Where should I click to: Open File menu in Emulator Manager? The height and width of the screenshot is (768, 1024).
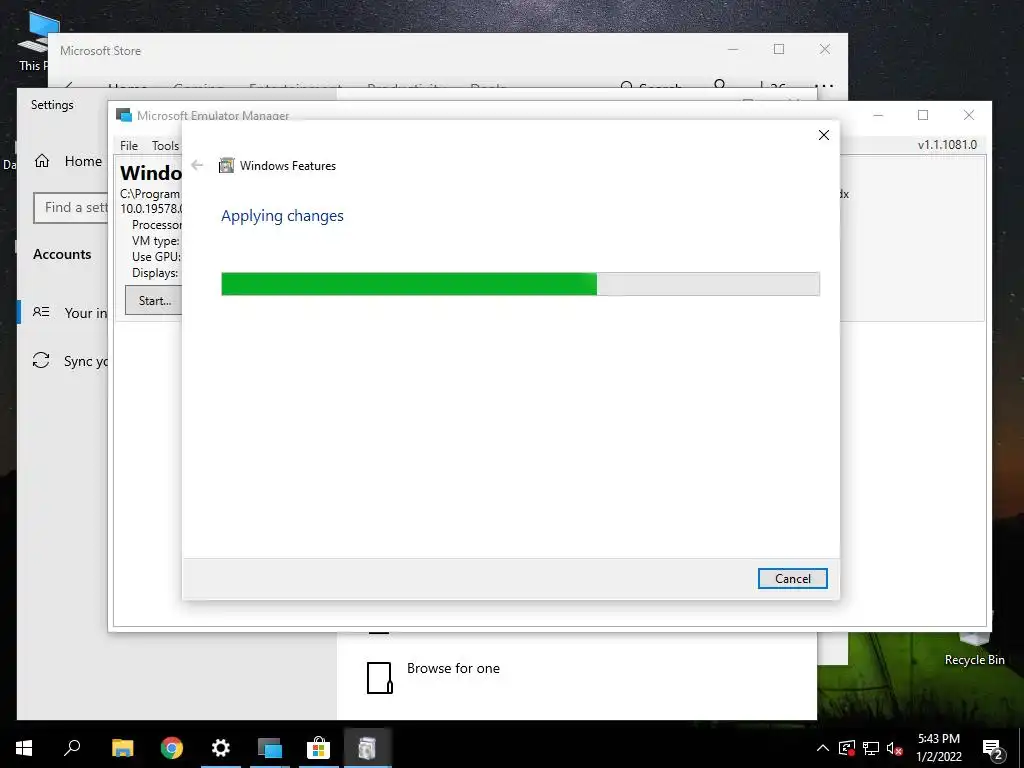tap(129, 146)
